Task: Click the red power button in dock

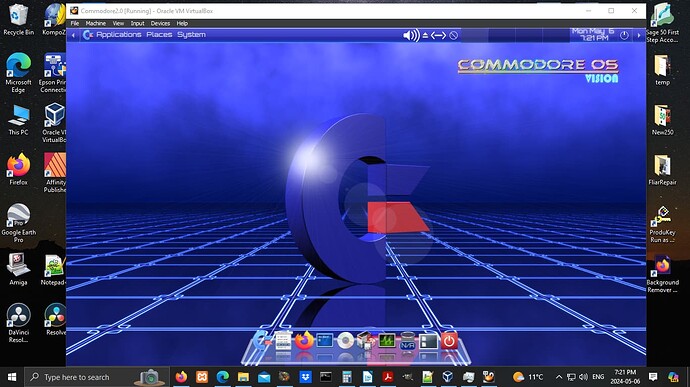Action: coord(449,341)
